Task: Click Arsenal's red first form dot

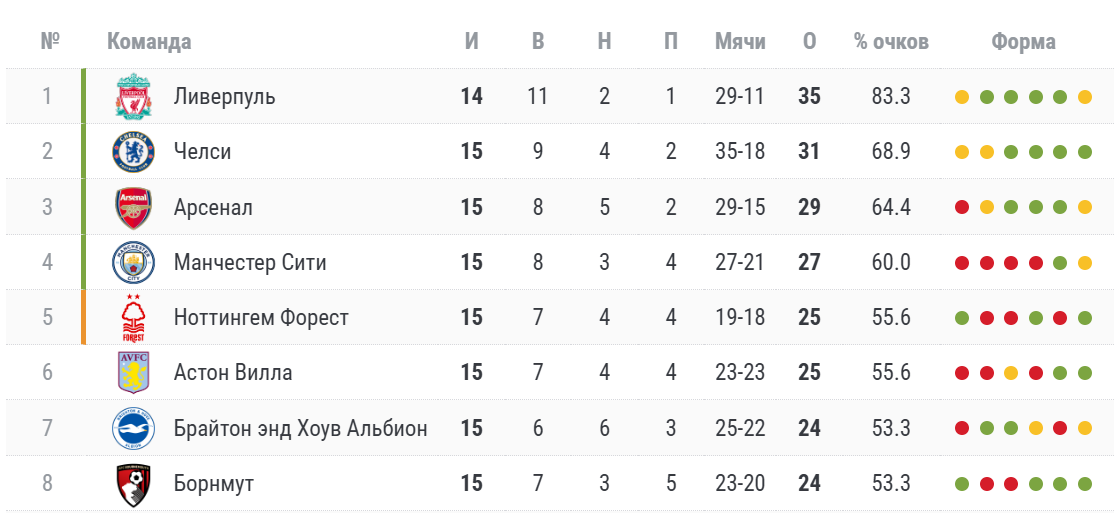Action: (962, 207)
